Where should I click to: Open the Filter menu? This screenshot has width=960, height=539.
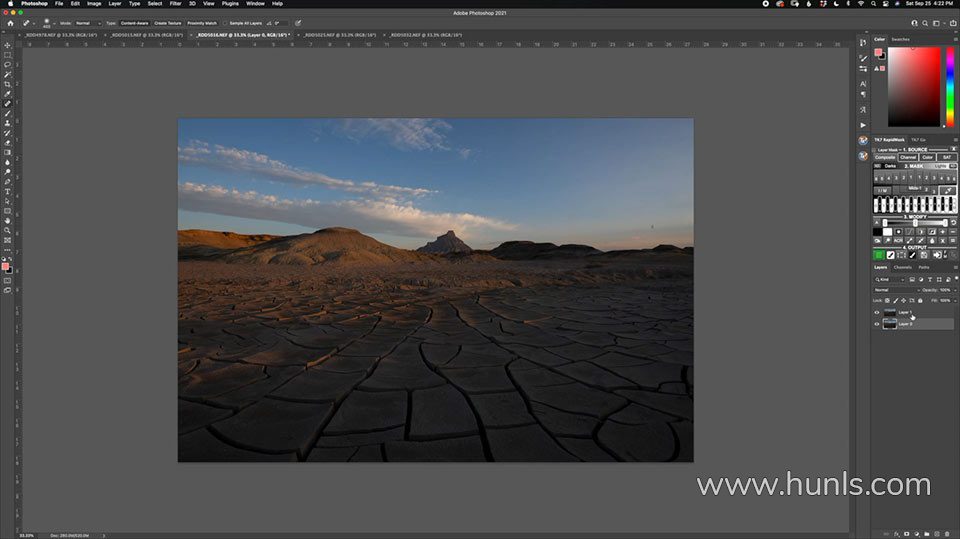(175, 3)
